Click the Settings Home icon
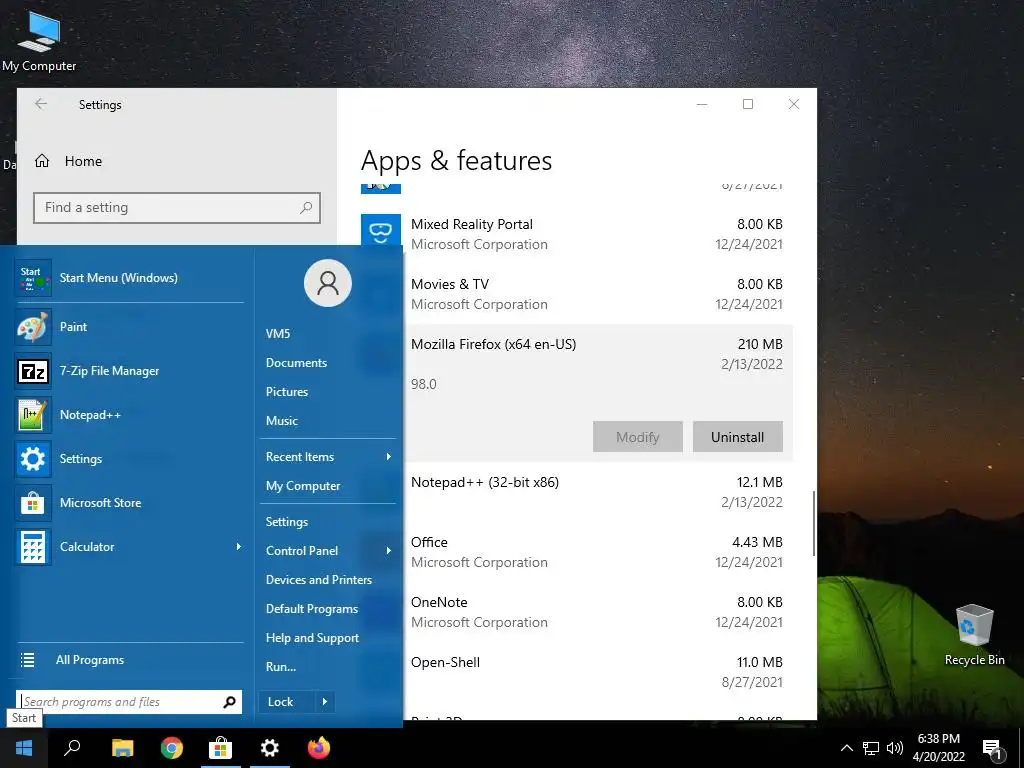Image resolution: width=1024 pixels, height=768 pixels. 42,161
